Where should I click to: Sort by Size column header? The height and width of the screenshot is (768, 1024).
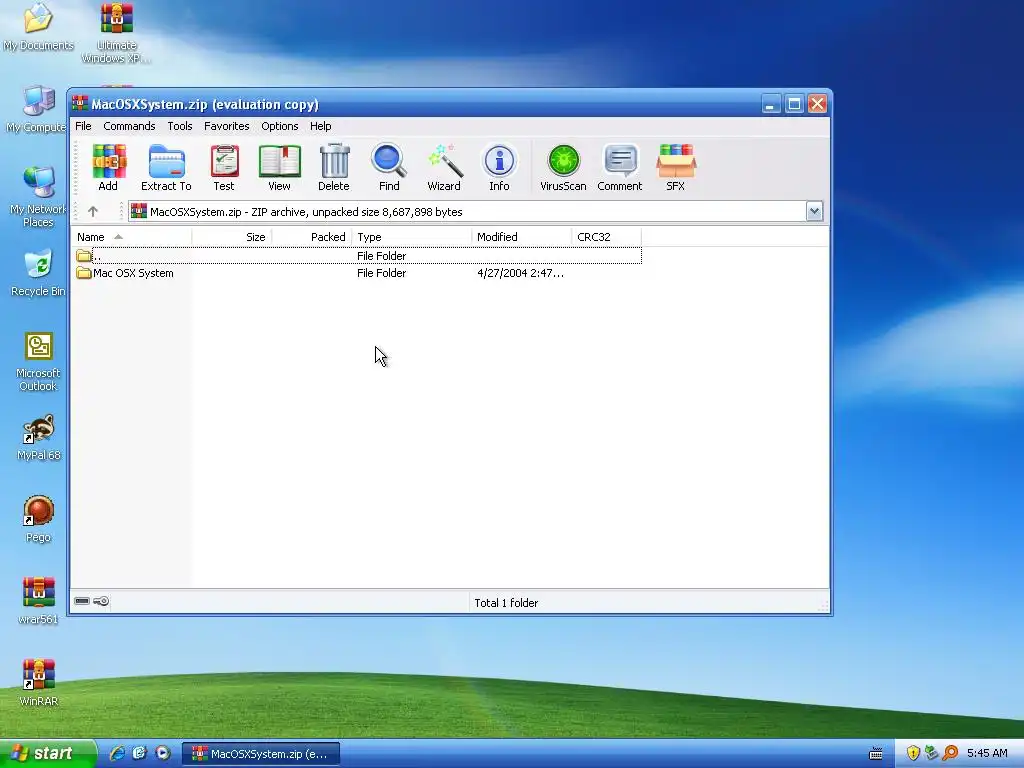[232, 237]
